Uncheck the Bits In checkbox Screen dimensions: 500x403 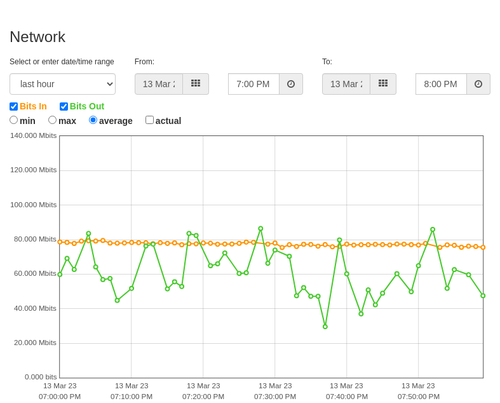[x=14, y=106]
